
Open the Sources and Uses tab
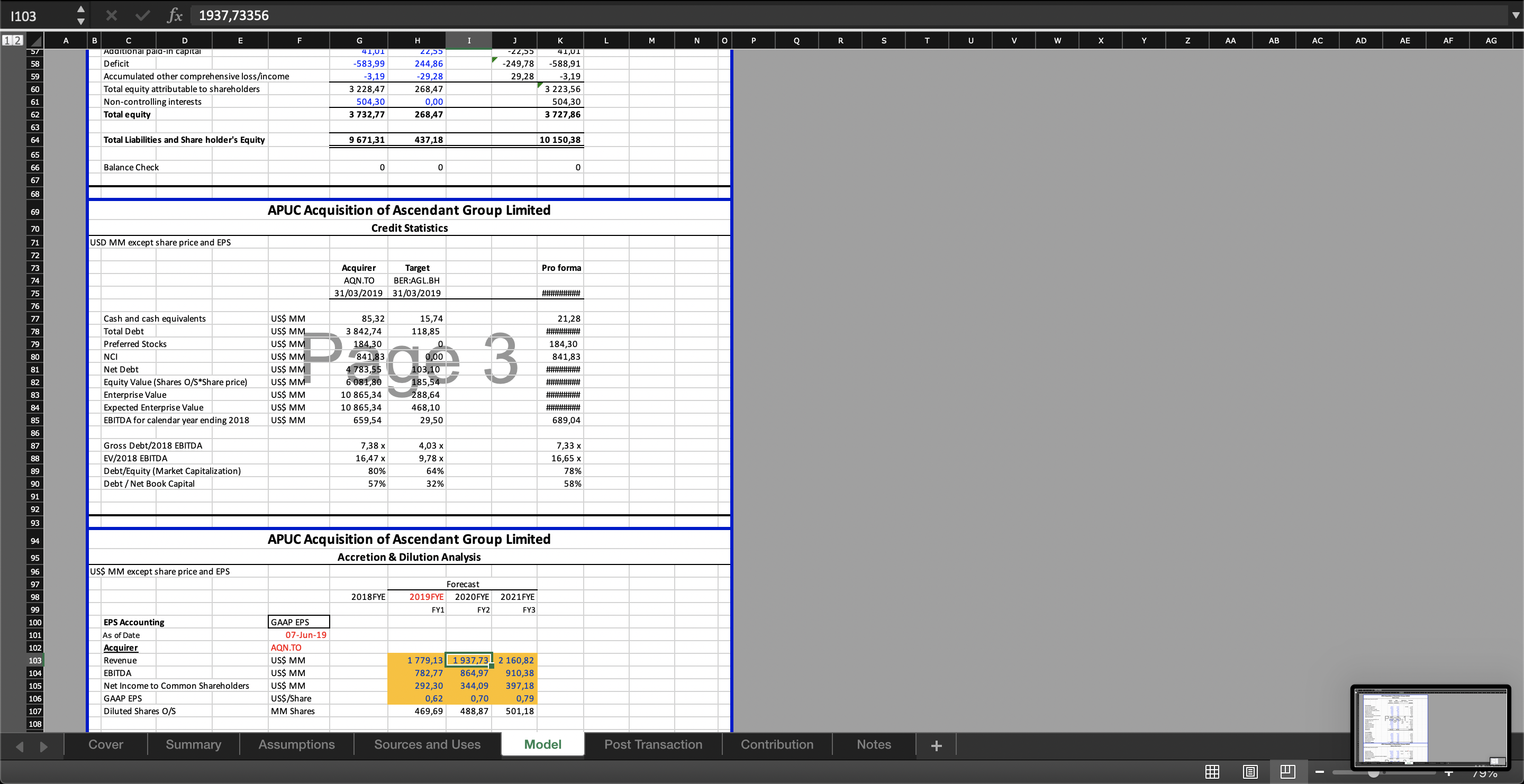427,744
